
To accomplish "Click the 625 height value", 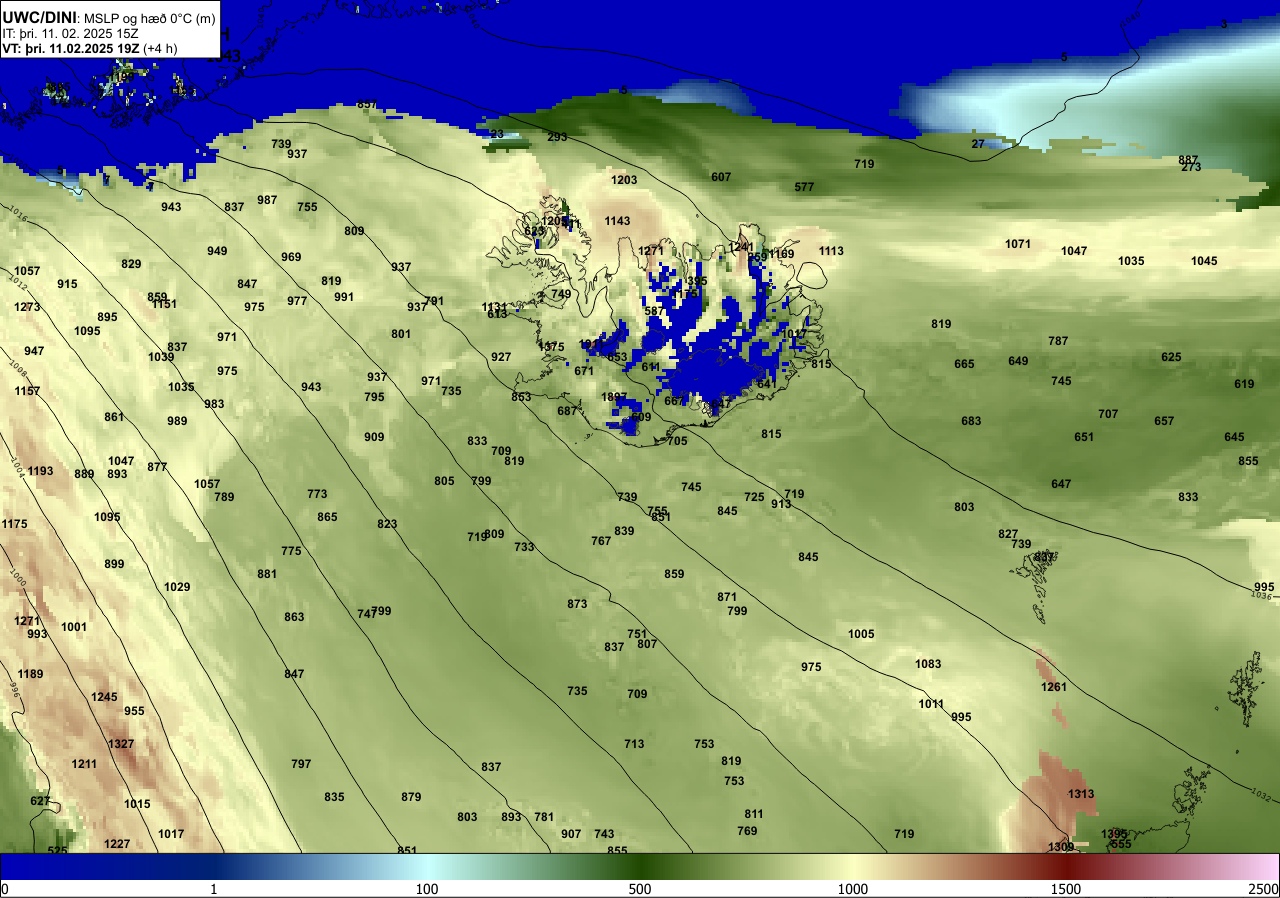I will (1171, 357).
